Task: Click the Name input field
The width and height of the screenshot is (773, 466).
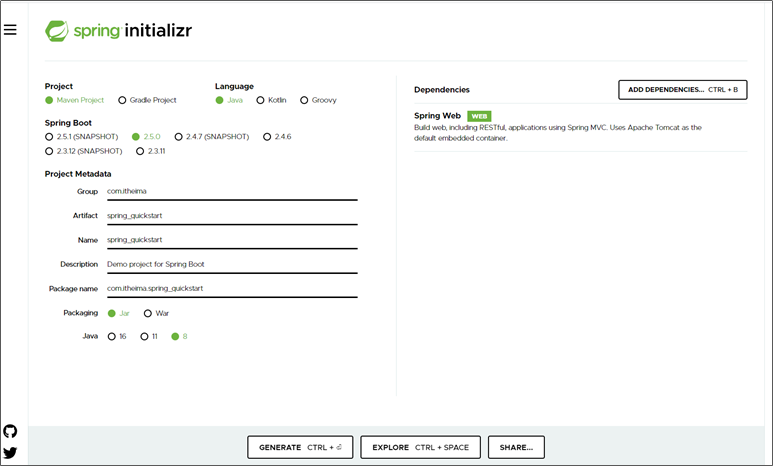Action: point(232,240)
